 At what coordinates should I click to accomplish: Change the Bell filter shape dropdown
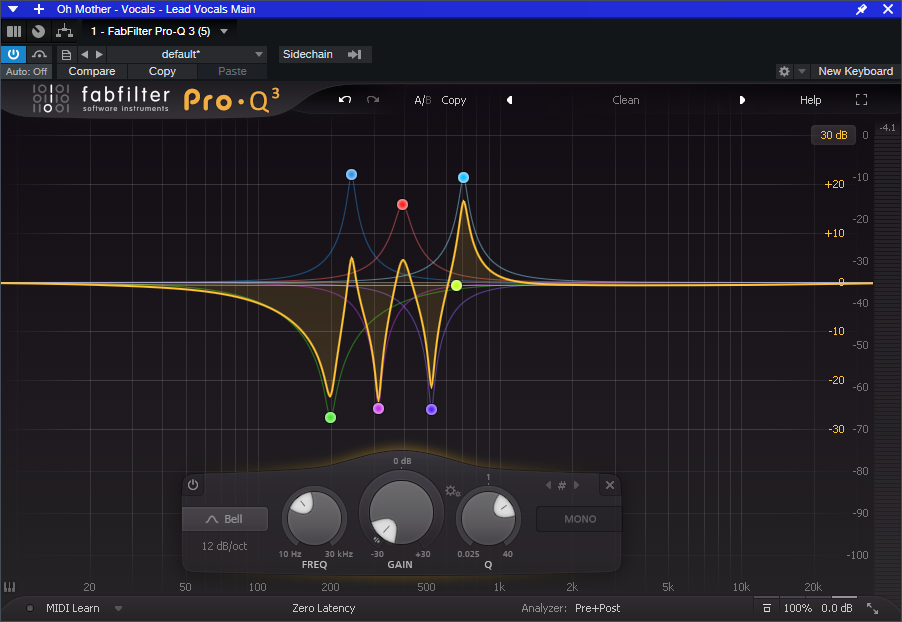225,519
